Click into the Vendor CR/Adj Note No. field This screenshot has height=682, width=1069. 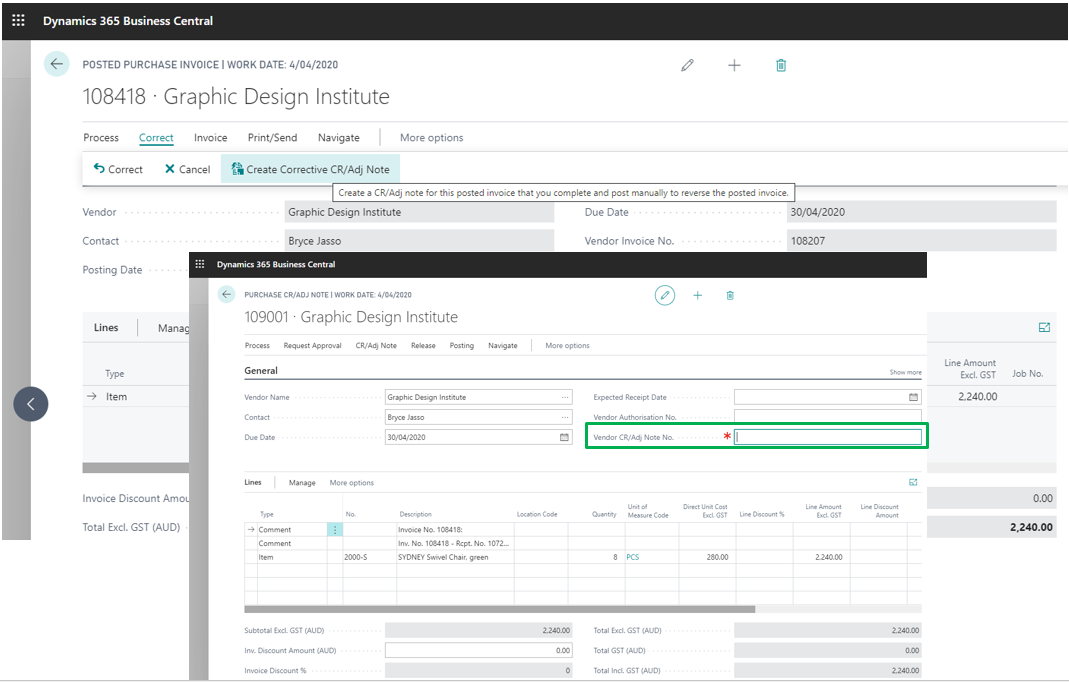coord(827,437)
